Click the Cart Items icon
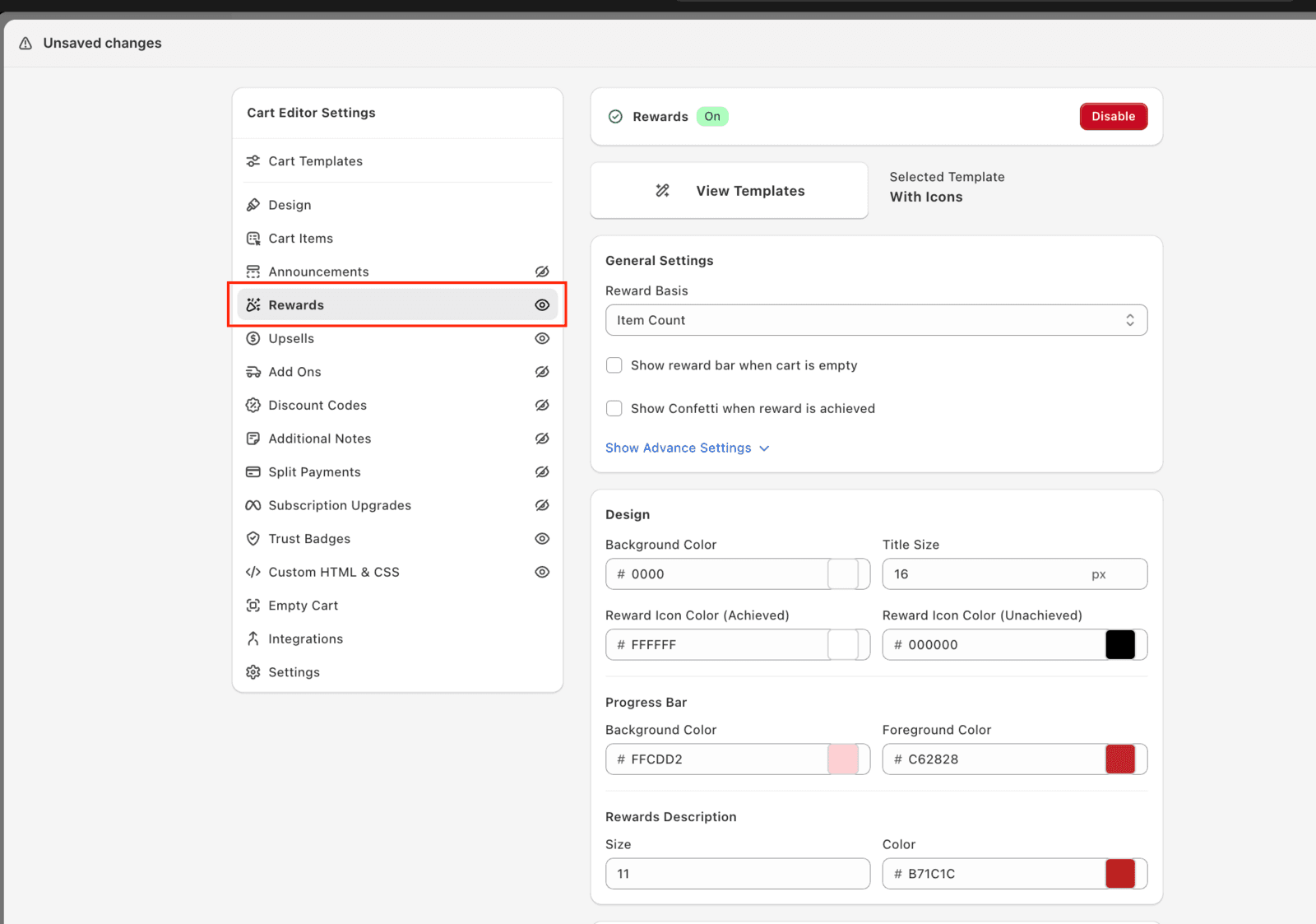 pyautogui.click(x=253, y=239)
